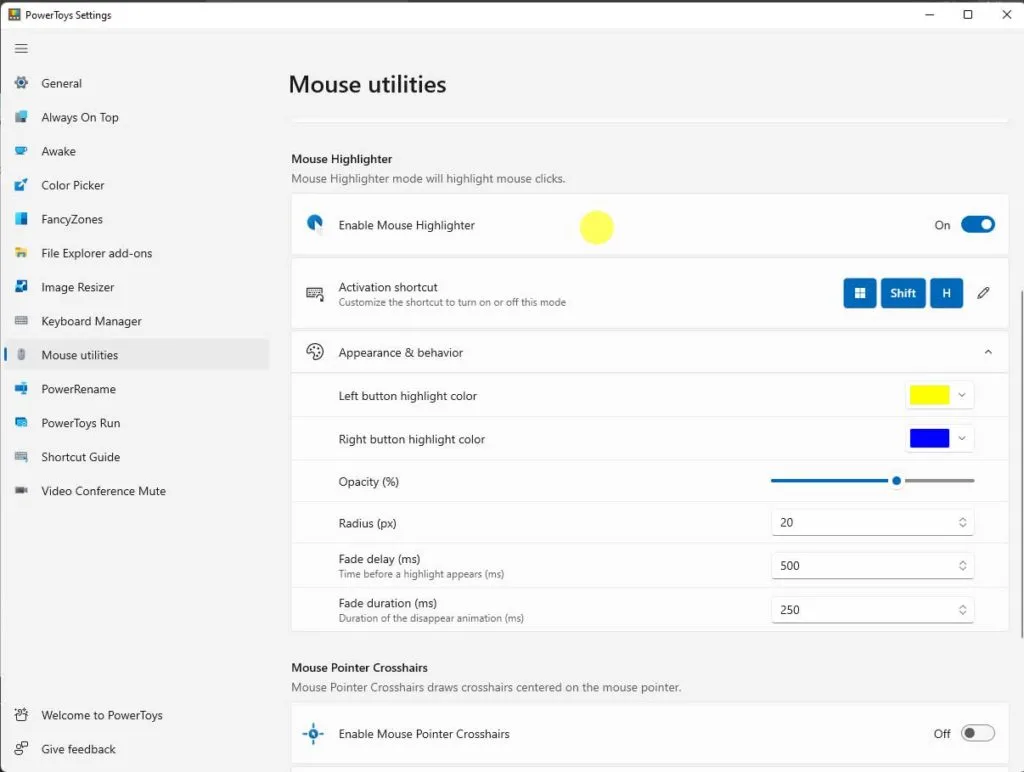Click the PowerToys Run icon
Viewport: 1024px width, 772px height.
pos(21,423)
